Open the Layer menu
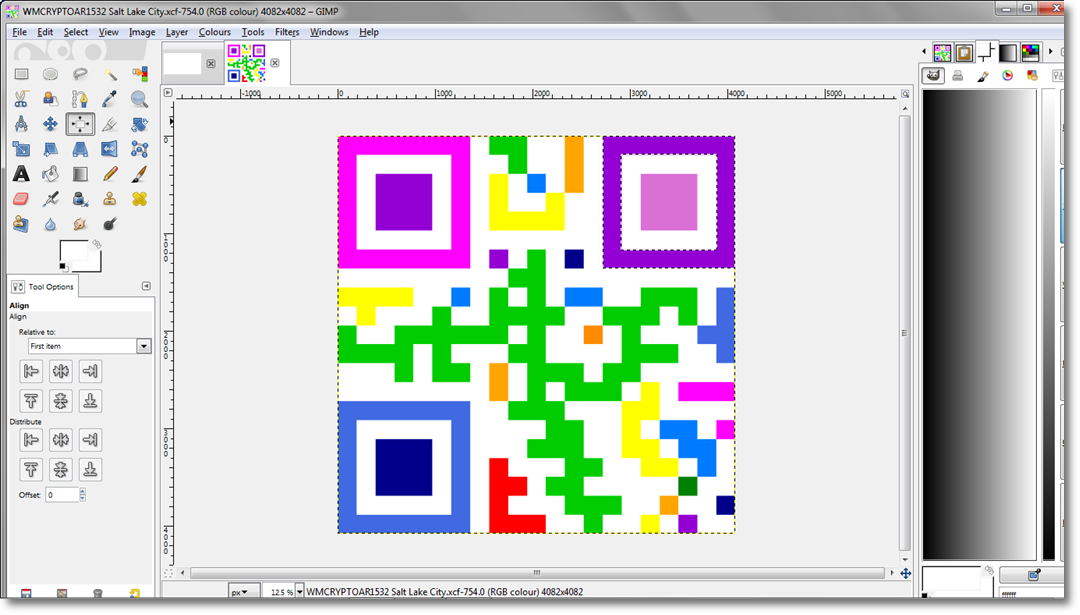 tap(176, 32)
